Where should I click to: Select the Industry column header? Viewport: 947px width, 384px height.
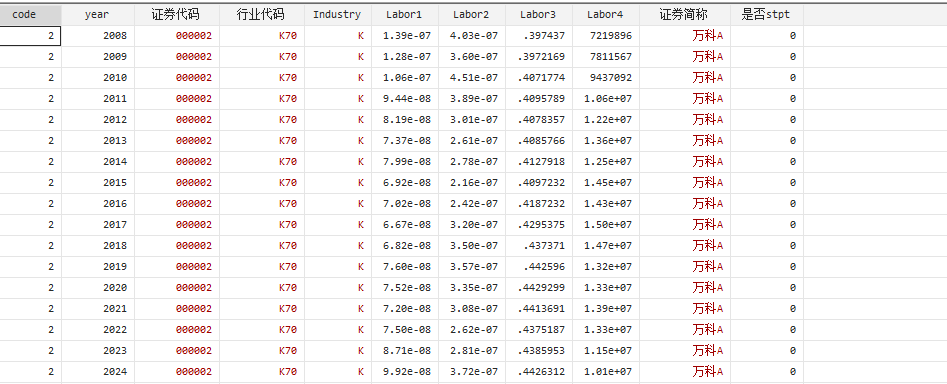pyautogui.click(x=338, y=14)
